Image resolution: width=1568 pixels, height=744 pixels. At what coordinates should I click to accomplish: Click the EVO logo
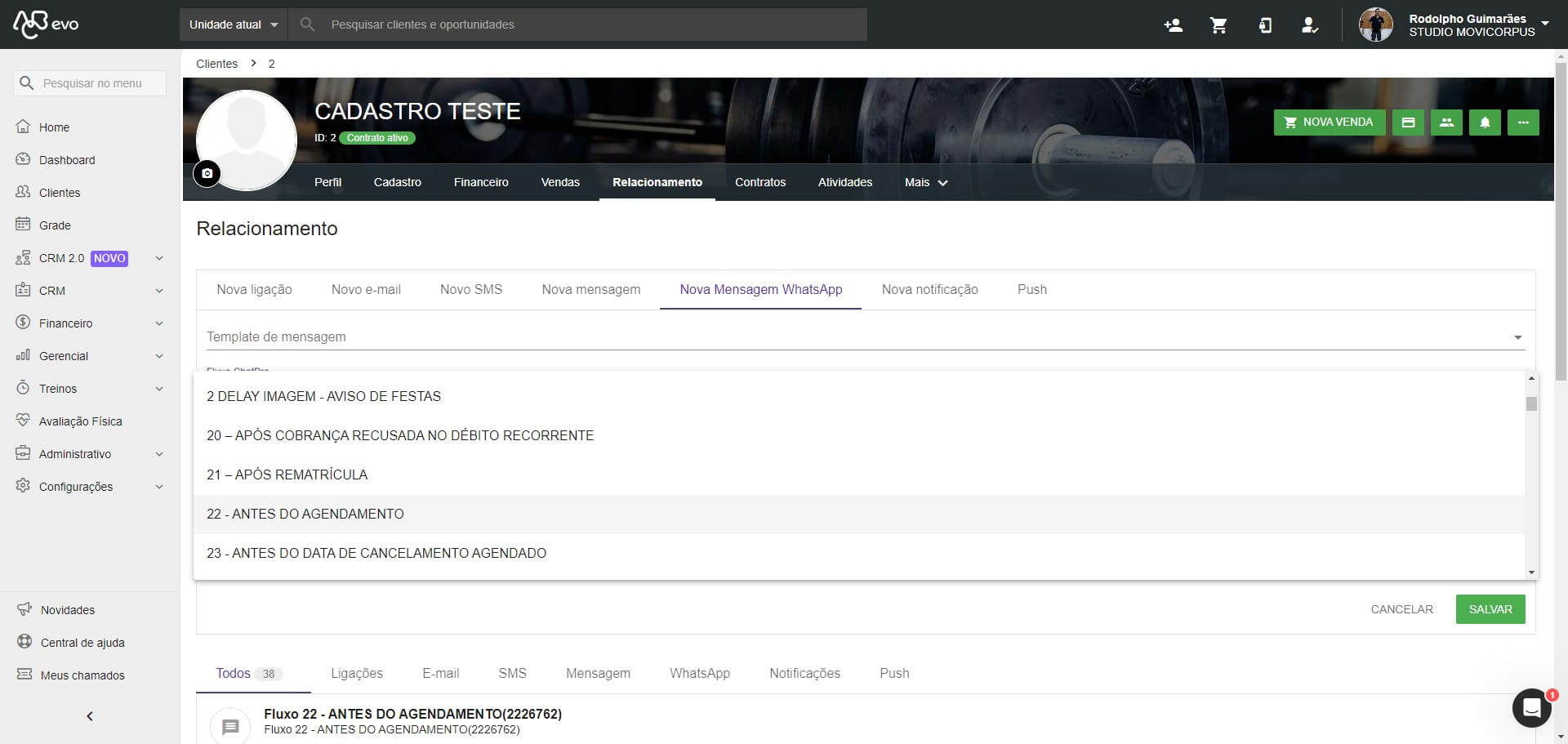click(x=46, y=24)
